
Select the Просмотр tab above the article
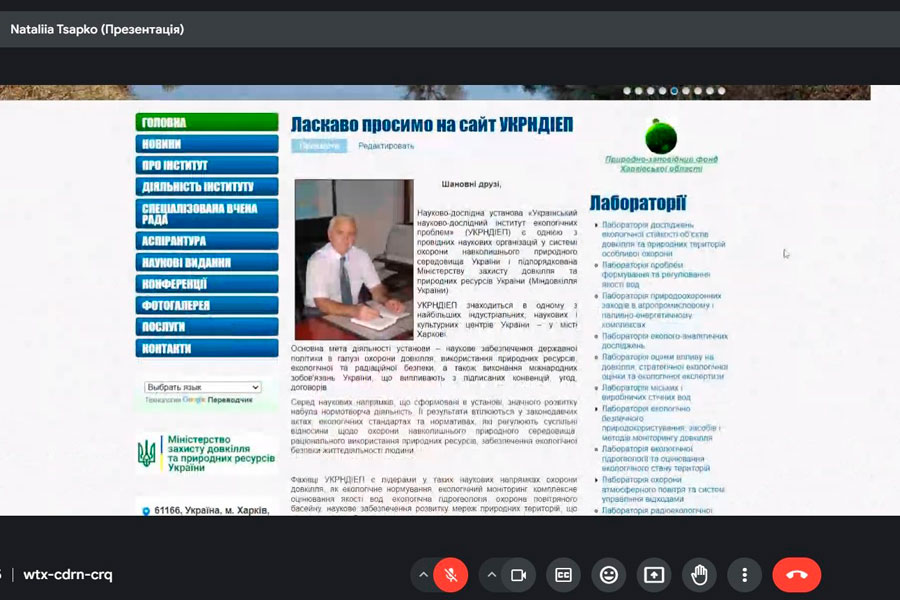coord(319,146)
